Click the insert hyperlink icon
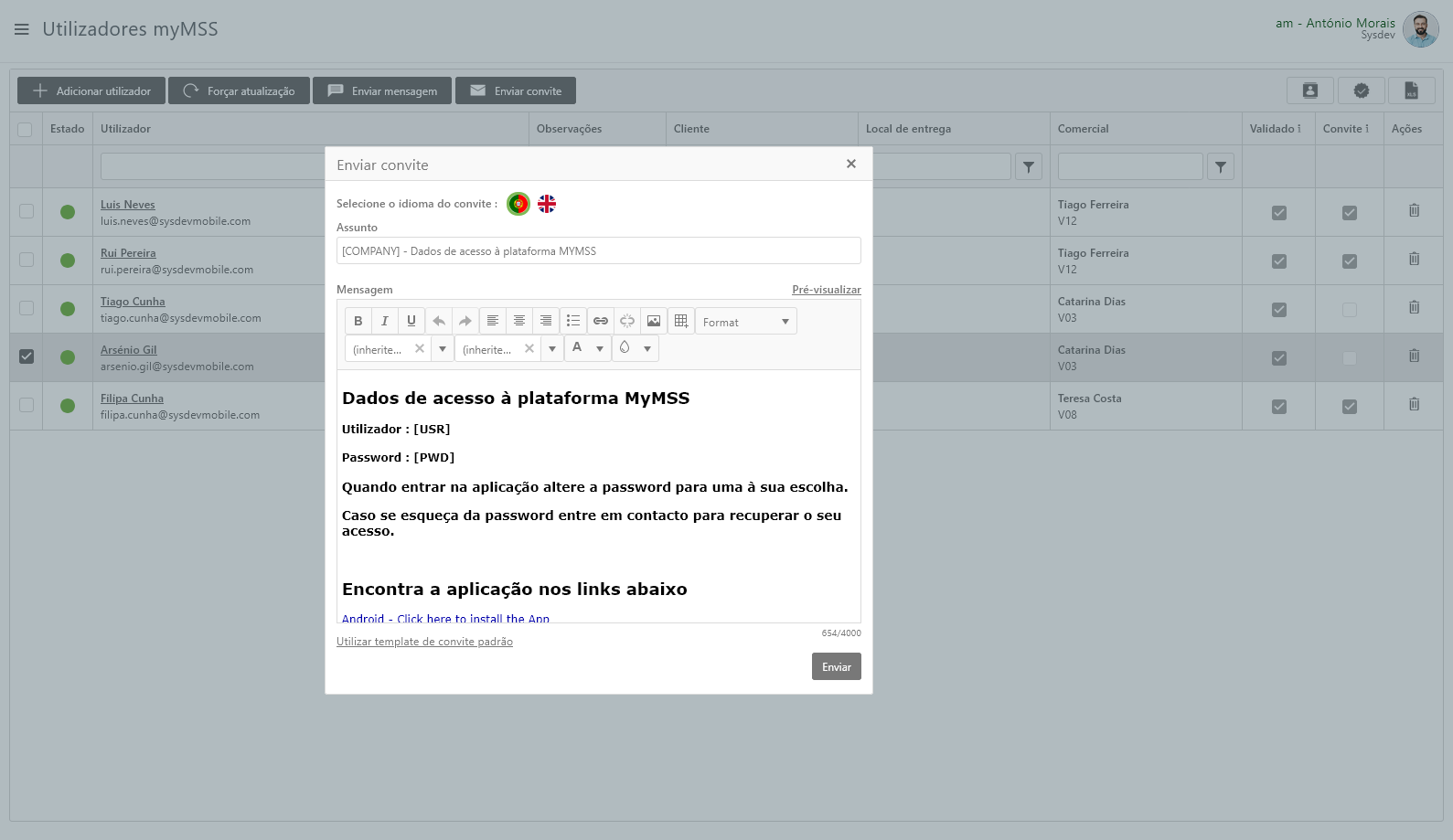This screenshot has height=840, width=1453. pyautogui.click(x=600, y=321)
